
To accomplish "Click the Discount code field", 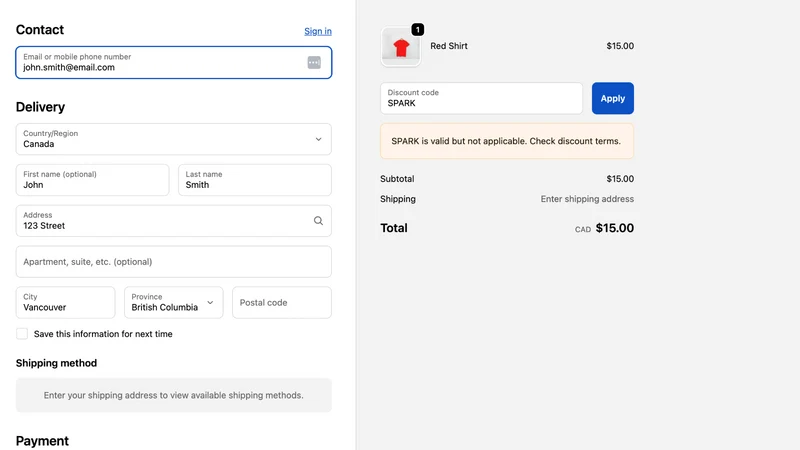I will pos(481,98).
